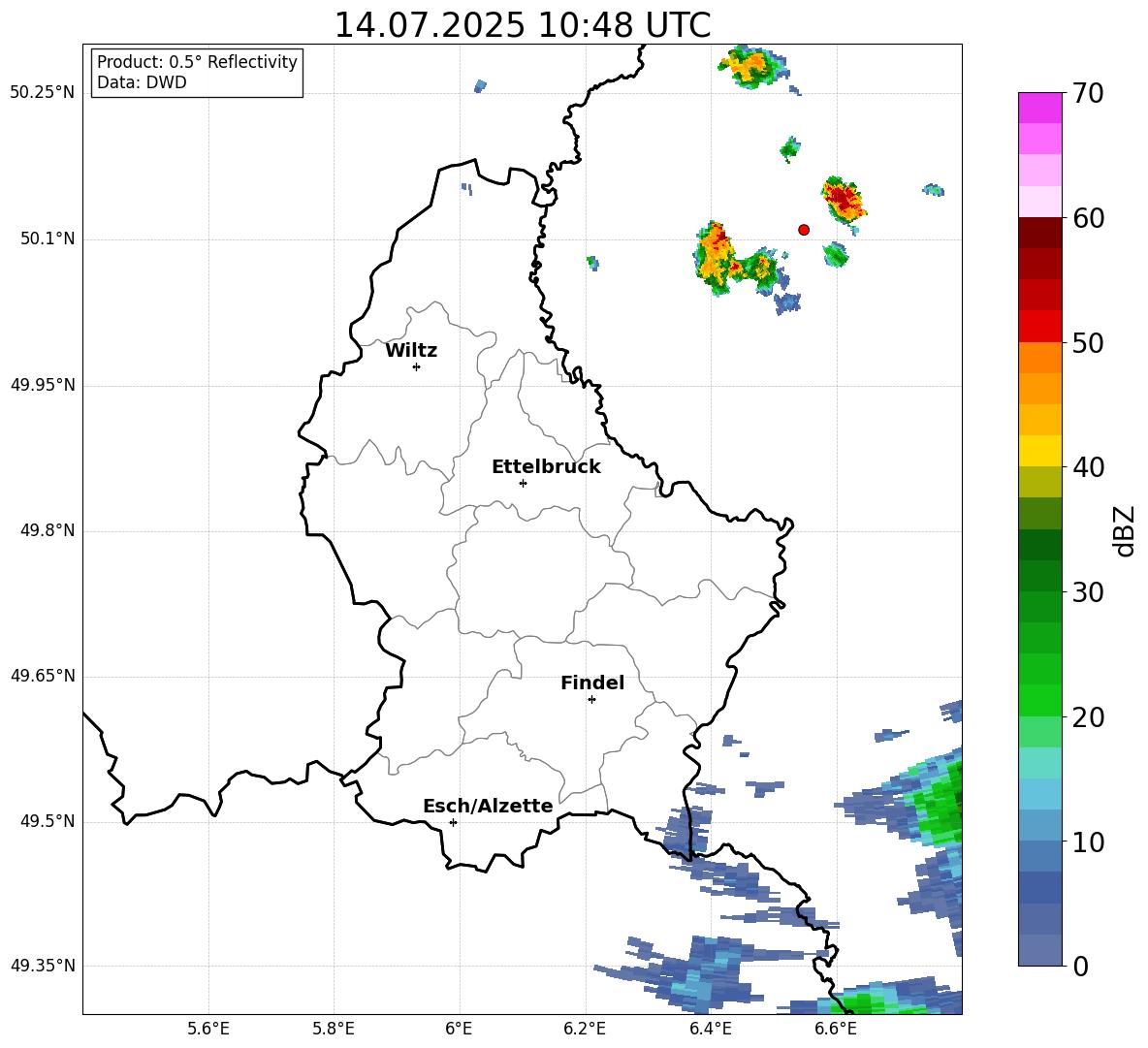
Task: Click the 10 colorbar tick label
Action: click(x=1088, y=842)
